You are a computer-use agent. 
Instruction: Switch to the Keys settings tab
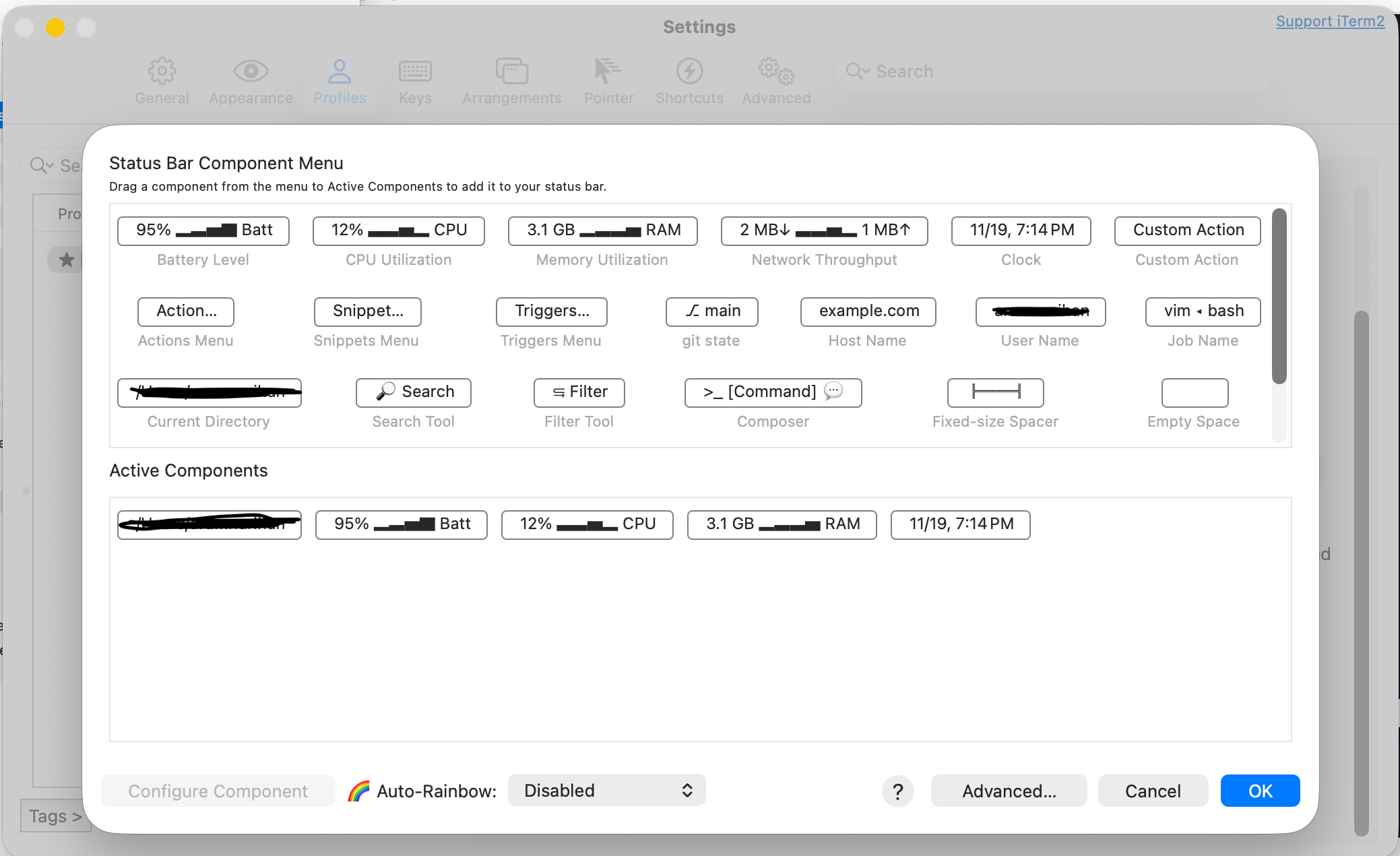coord(415,81)
